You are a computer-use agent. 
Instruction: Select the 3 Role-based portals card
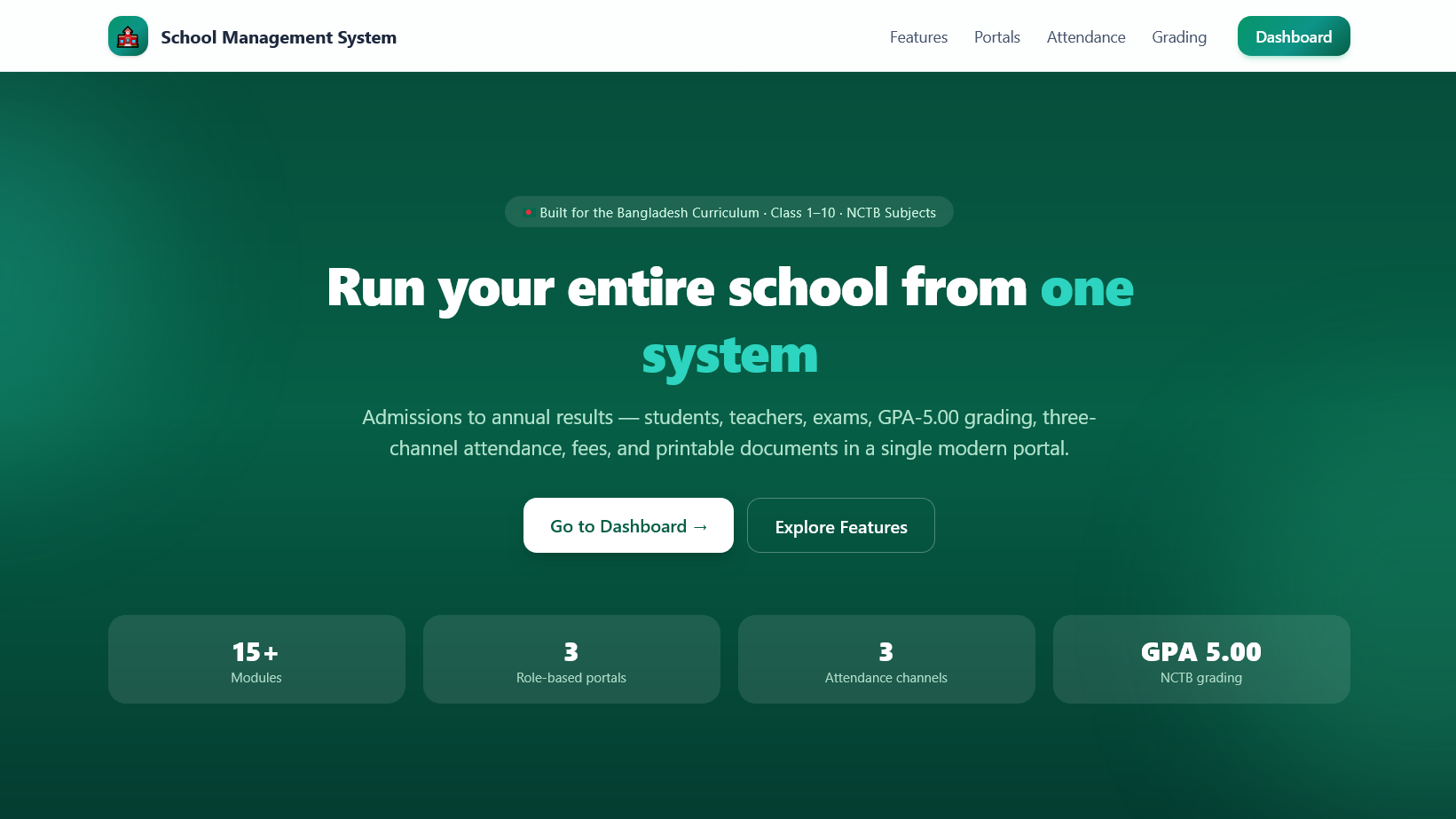coord(571,659)
